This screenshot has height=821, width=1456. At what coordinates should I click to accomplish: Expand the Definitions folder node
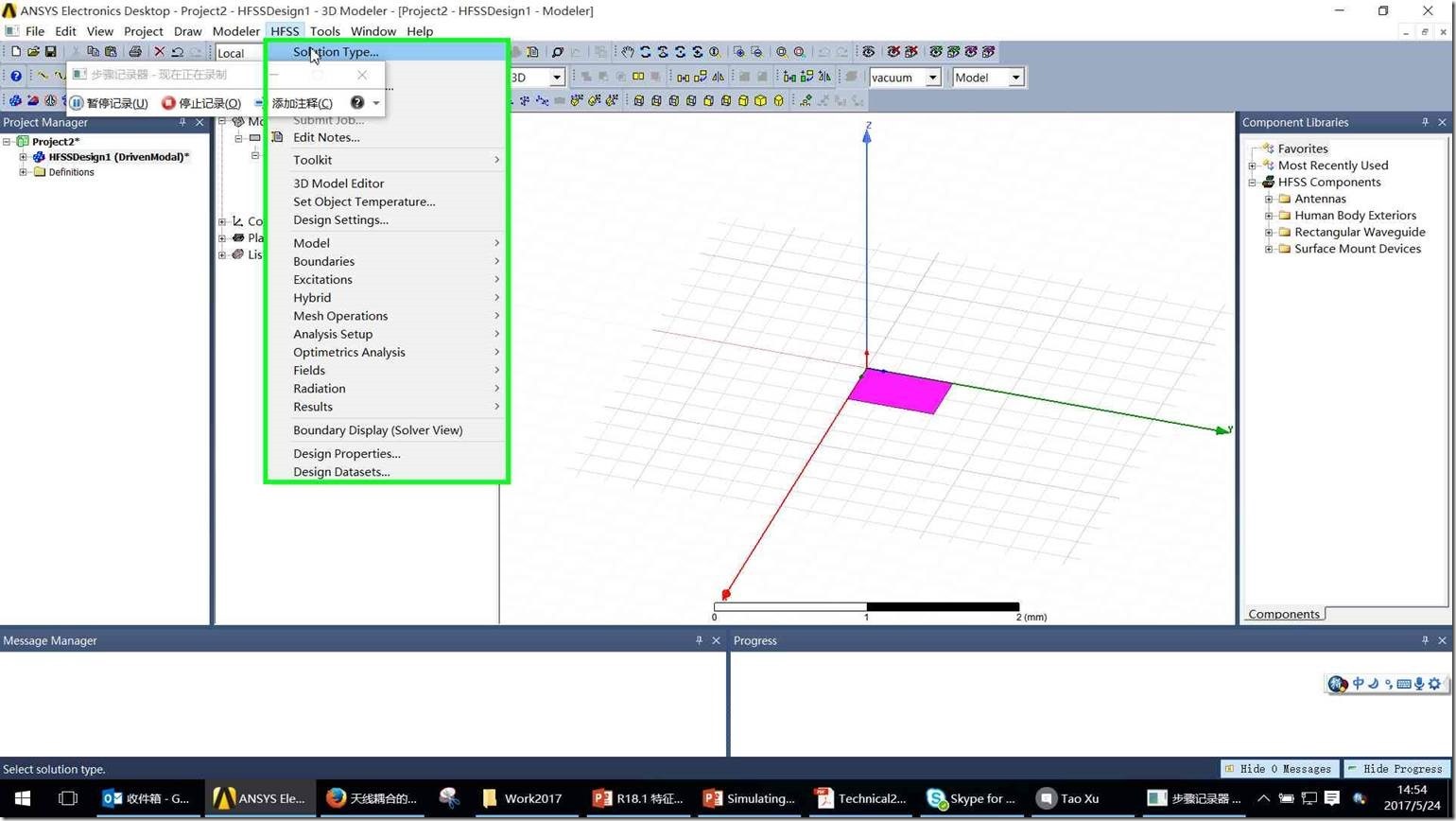24,172
